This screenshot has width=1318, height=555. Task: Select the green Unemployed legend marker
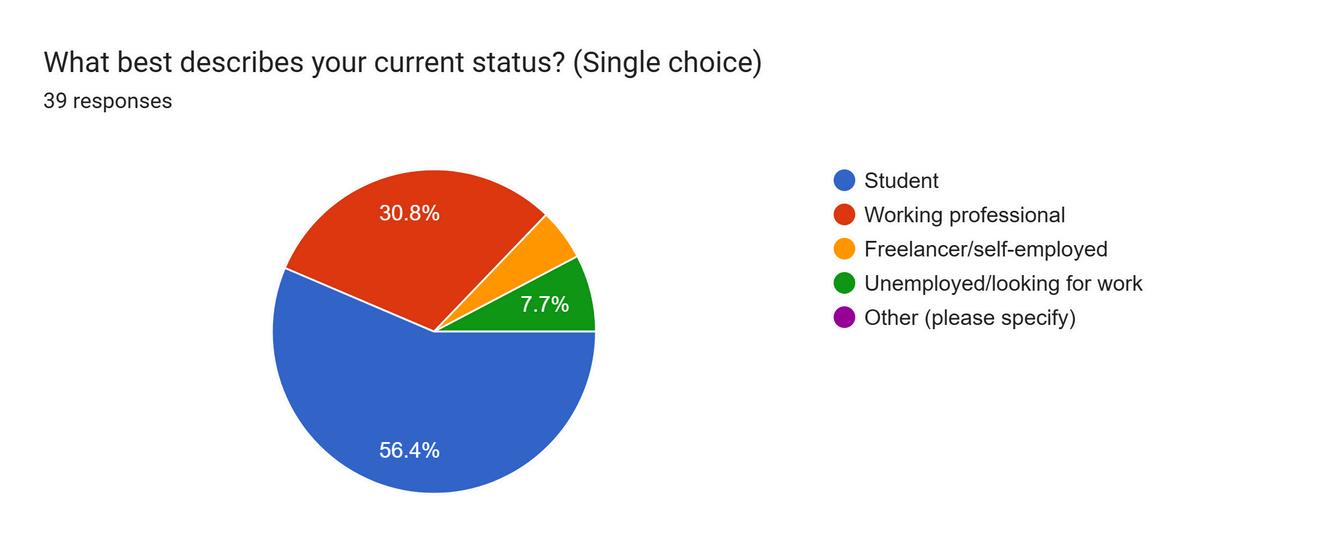[x=845, y=283]
